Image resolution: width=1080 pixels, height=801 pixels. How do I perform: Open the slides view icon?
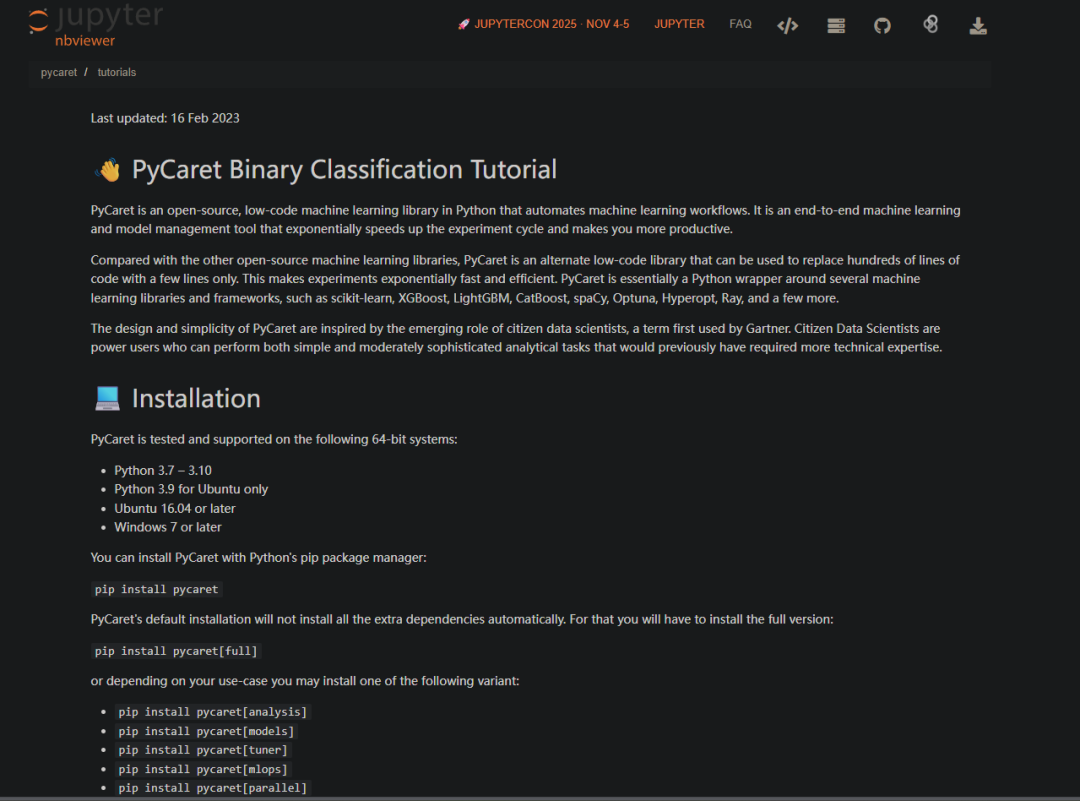(836, 24)
